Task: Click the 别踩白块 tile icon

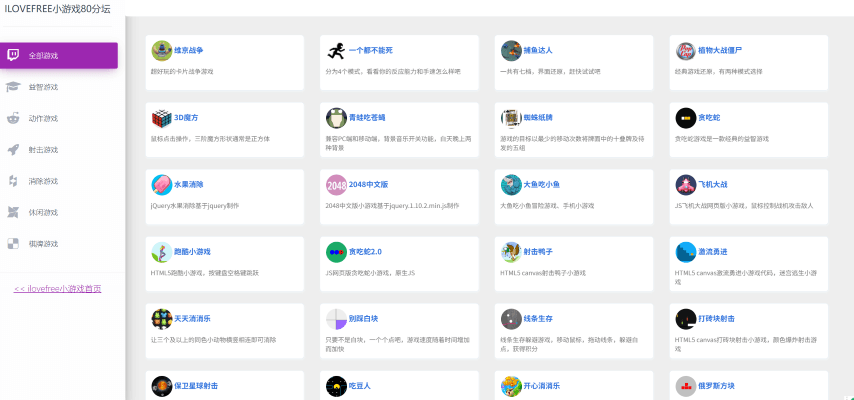Action: [x=337, y=319]
